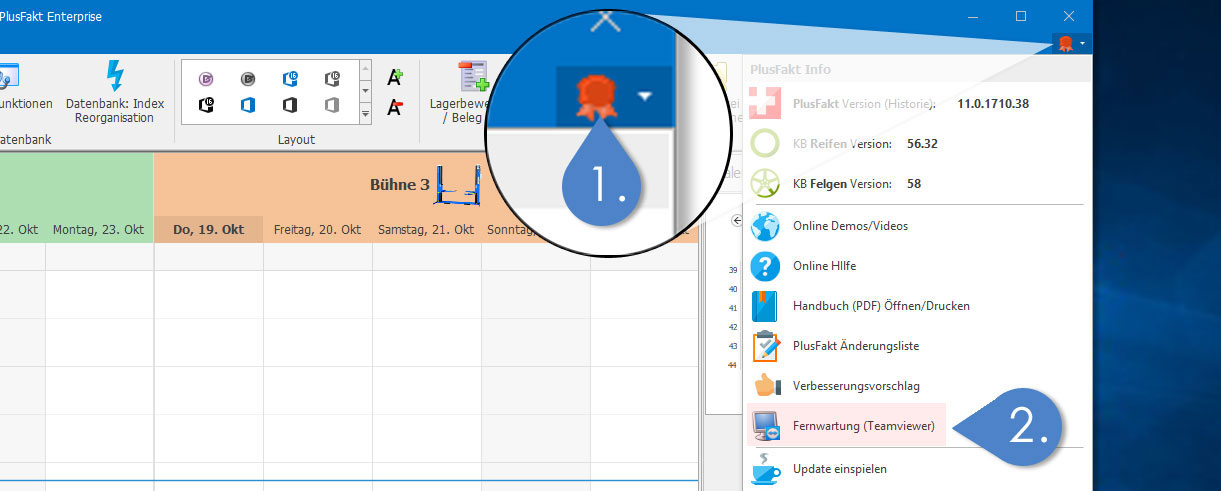Open Lagerbewegung / Beleg

tap(460, 92)
